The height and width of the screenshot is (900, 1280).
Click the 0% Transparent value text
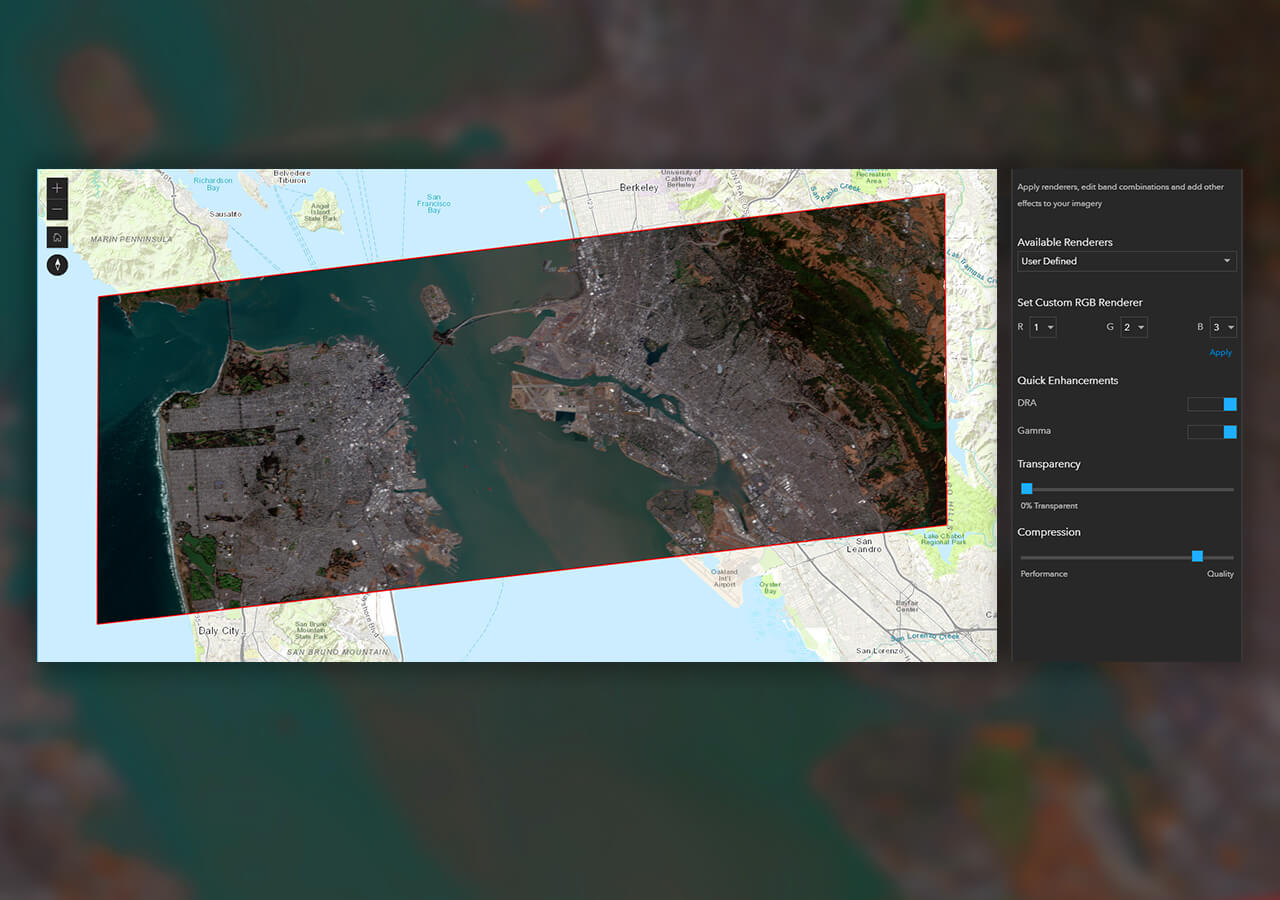pyautogui.click(x=1049, y=506)
